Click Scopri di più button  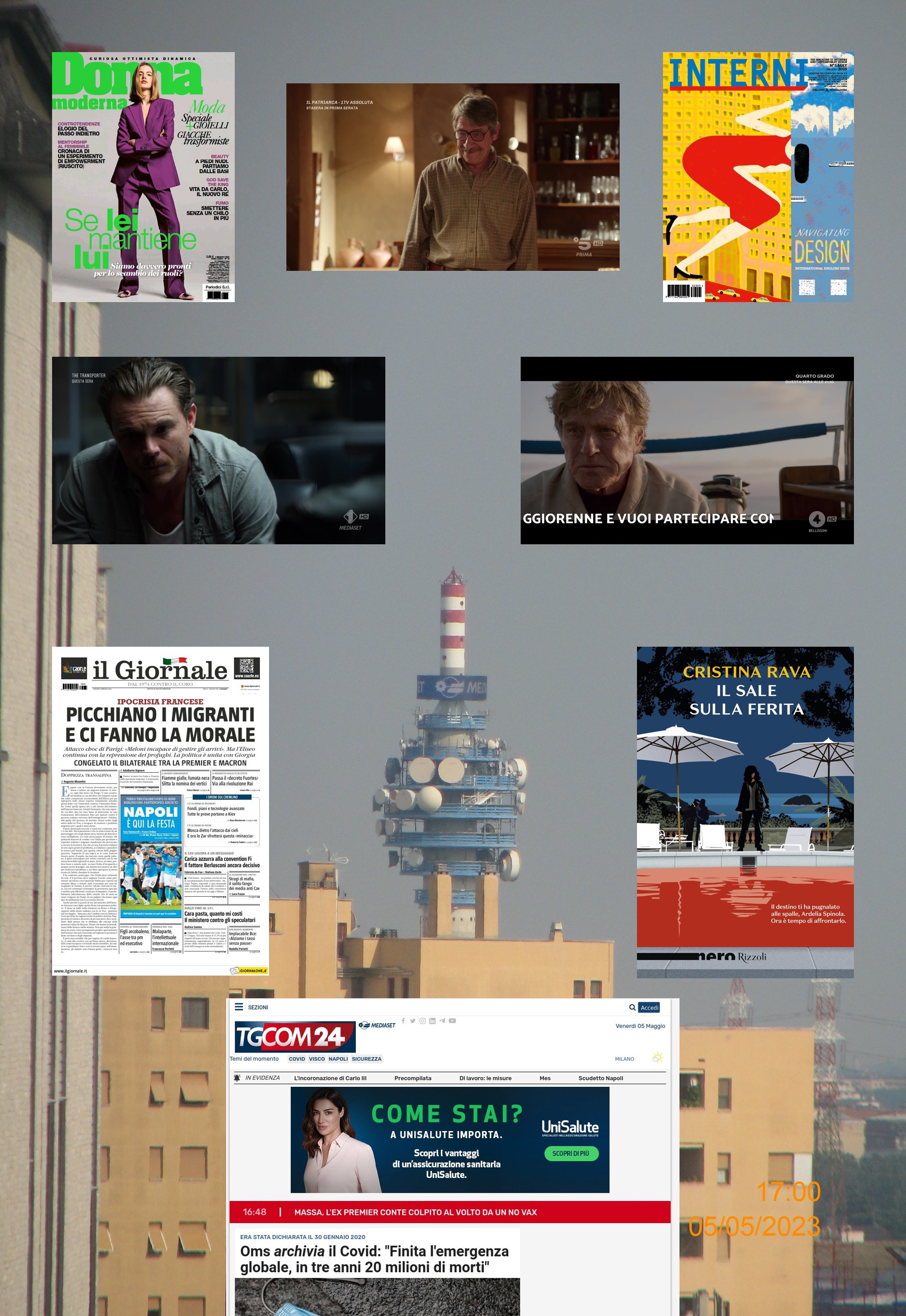click(x=571, y=1154)
